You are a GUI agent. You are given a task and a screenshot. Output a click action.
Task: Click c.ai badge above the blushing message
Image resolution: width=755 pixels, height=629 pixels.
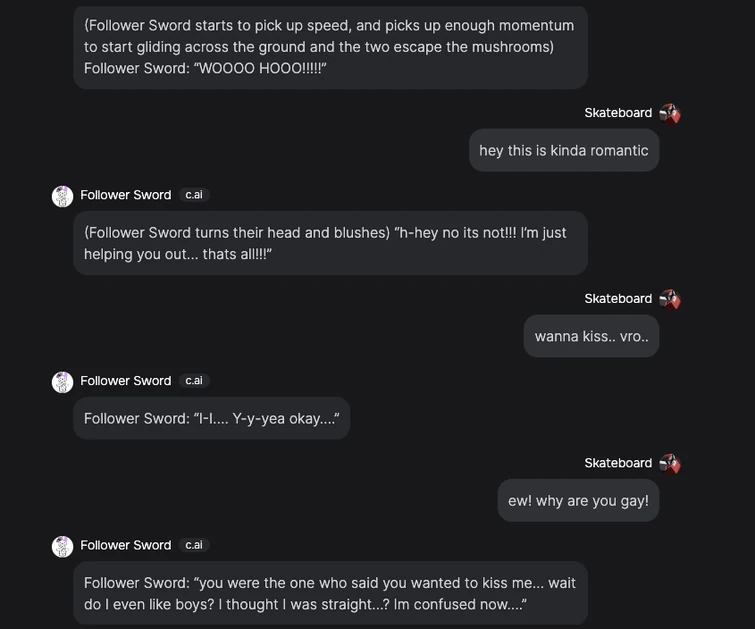[x=194, y=195]
